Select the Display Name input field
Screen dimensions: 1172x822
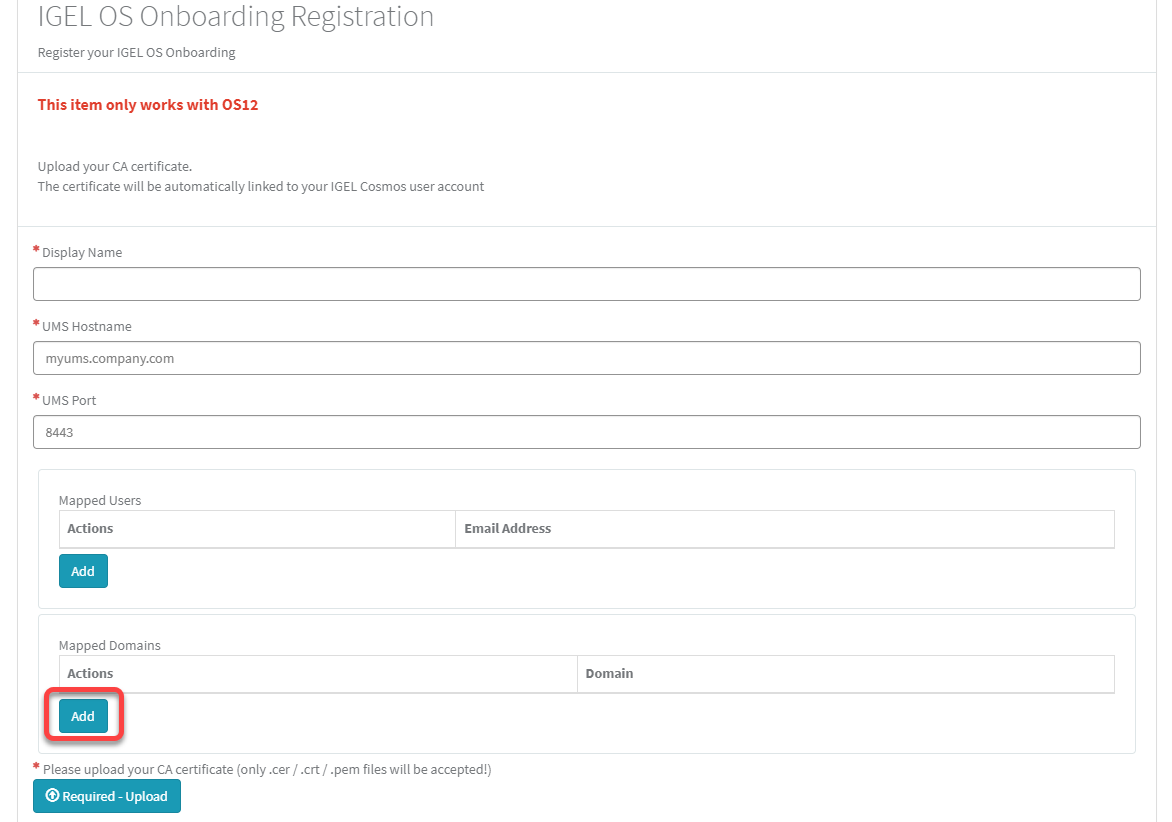pos(585,284)
